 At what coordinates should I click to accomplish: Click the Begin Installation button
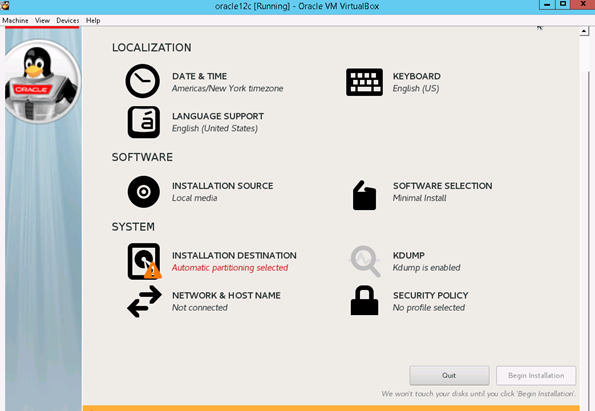point(536,375)
